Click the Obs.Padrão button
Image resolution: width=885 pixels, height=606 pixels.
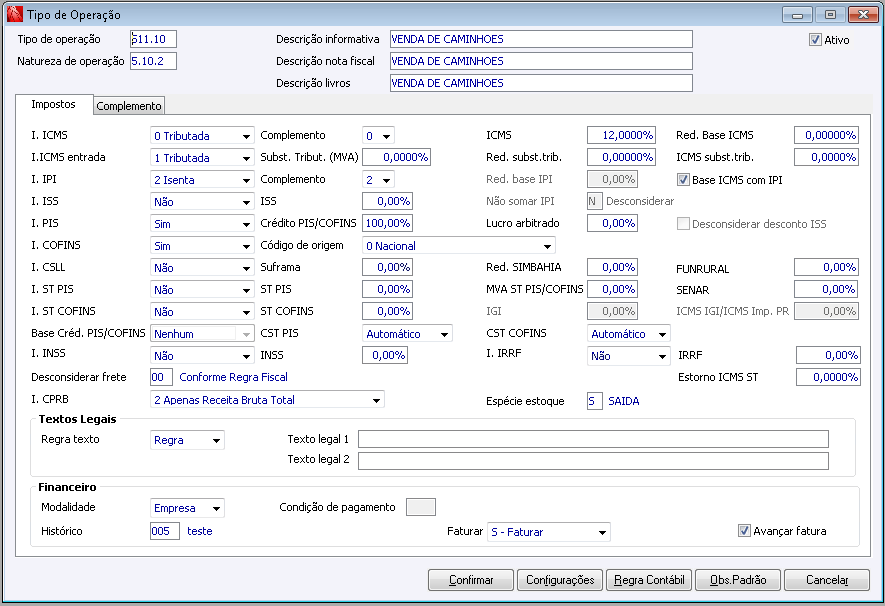click(x=738, y=580)
